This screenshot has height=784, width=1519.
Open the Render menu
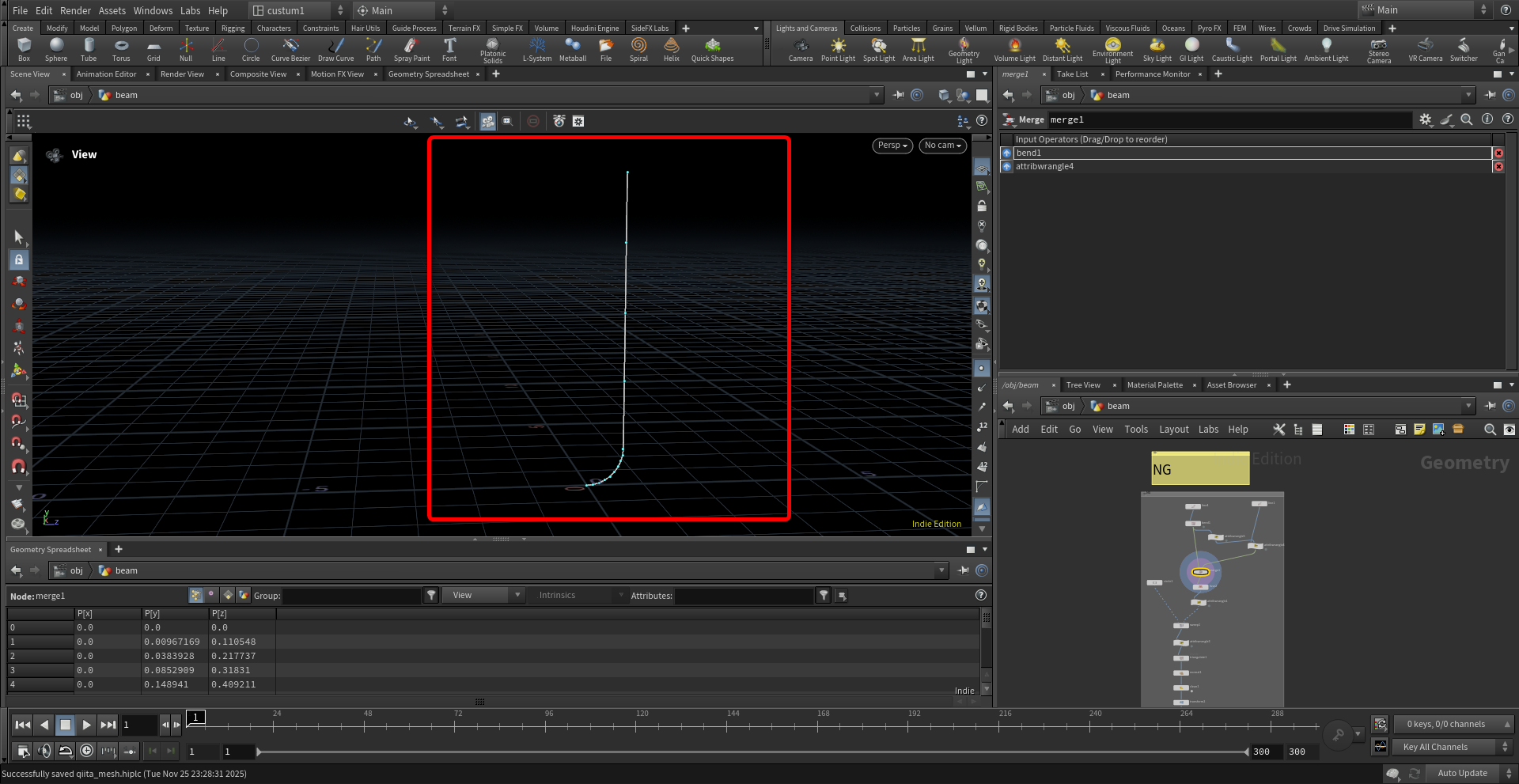[x=75, y=10]
